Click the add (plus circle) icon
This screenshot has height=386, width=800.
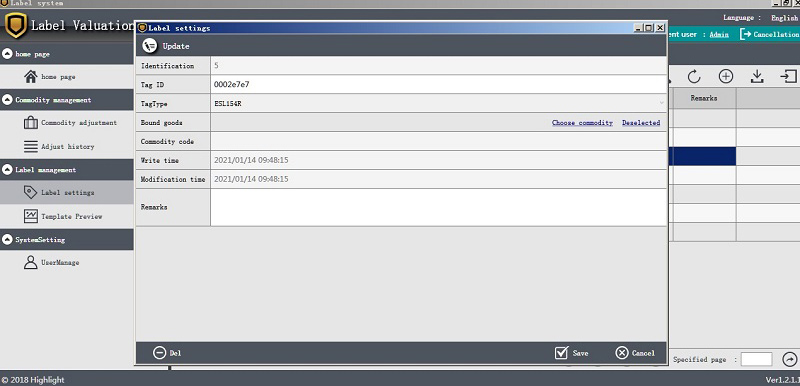coord(726,76)
